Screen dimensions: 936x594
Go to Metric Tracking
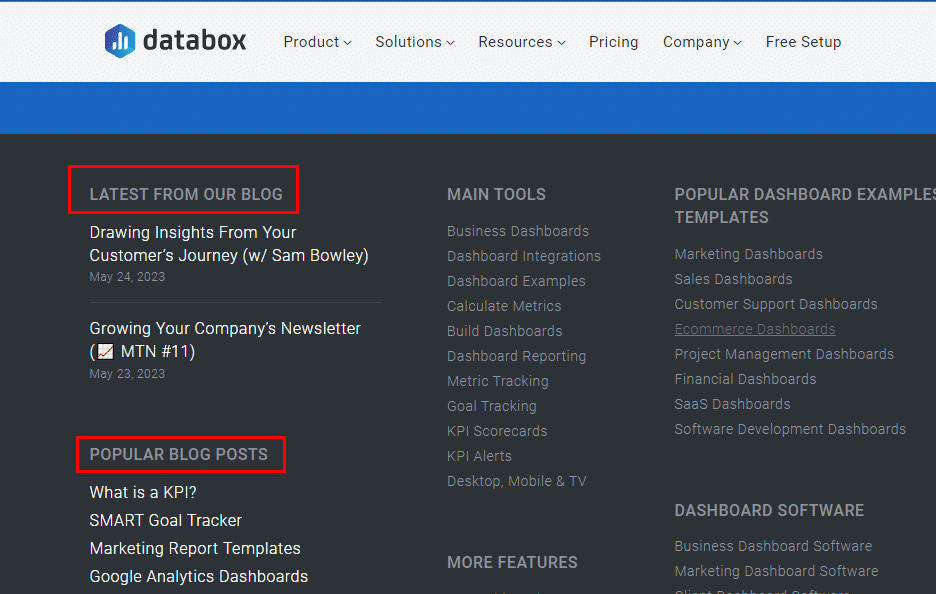point(497,381)
